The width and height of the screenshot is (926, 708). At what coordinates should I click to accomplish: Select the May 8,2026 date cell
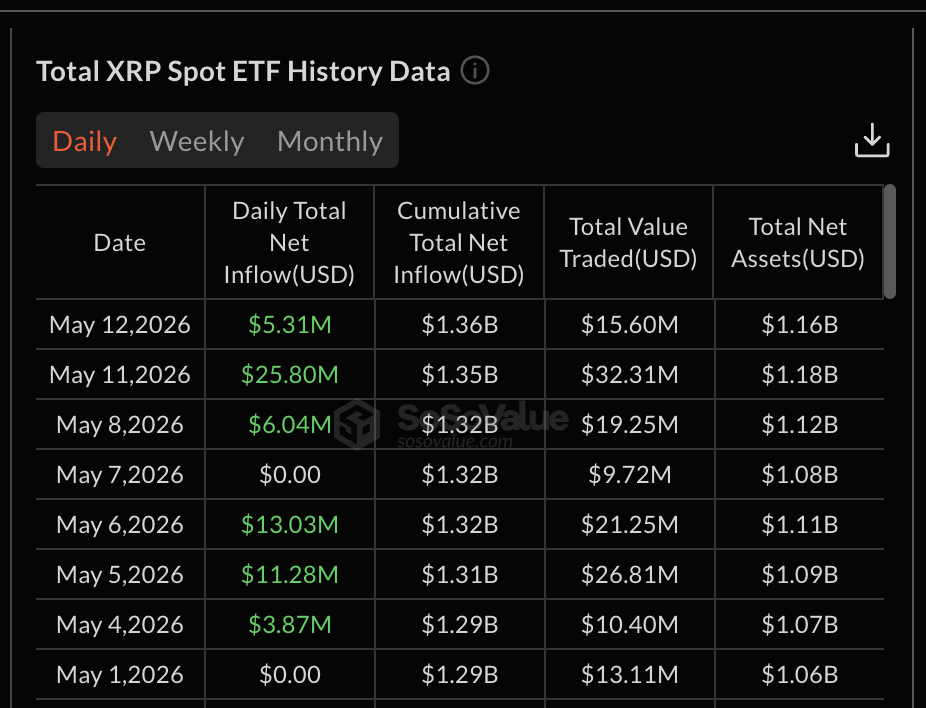(120, 425)
